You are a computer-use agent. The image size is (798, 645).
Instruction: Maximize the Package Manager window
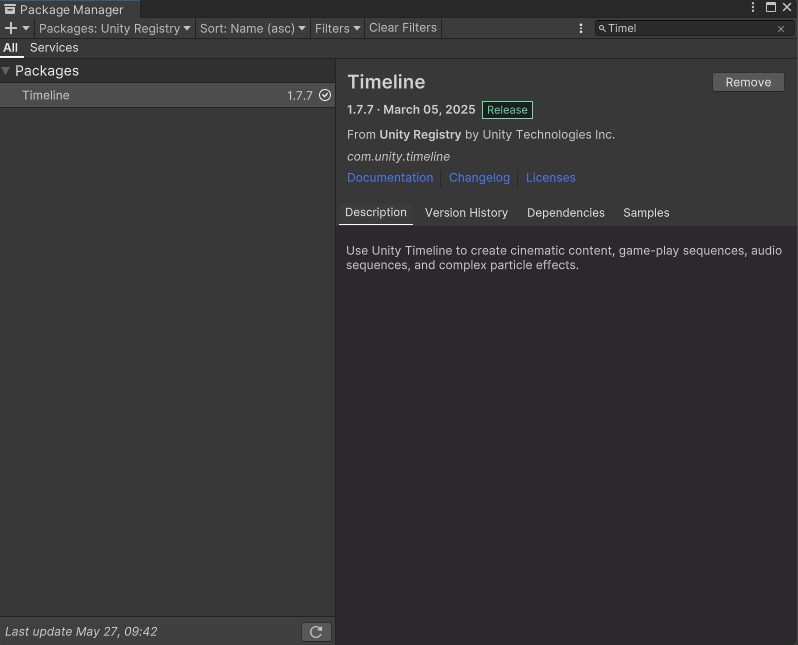pos(771,7)
